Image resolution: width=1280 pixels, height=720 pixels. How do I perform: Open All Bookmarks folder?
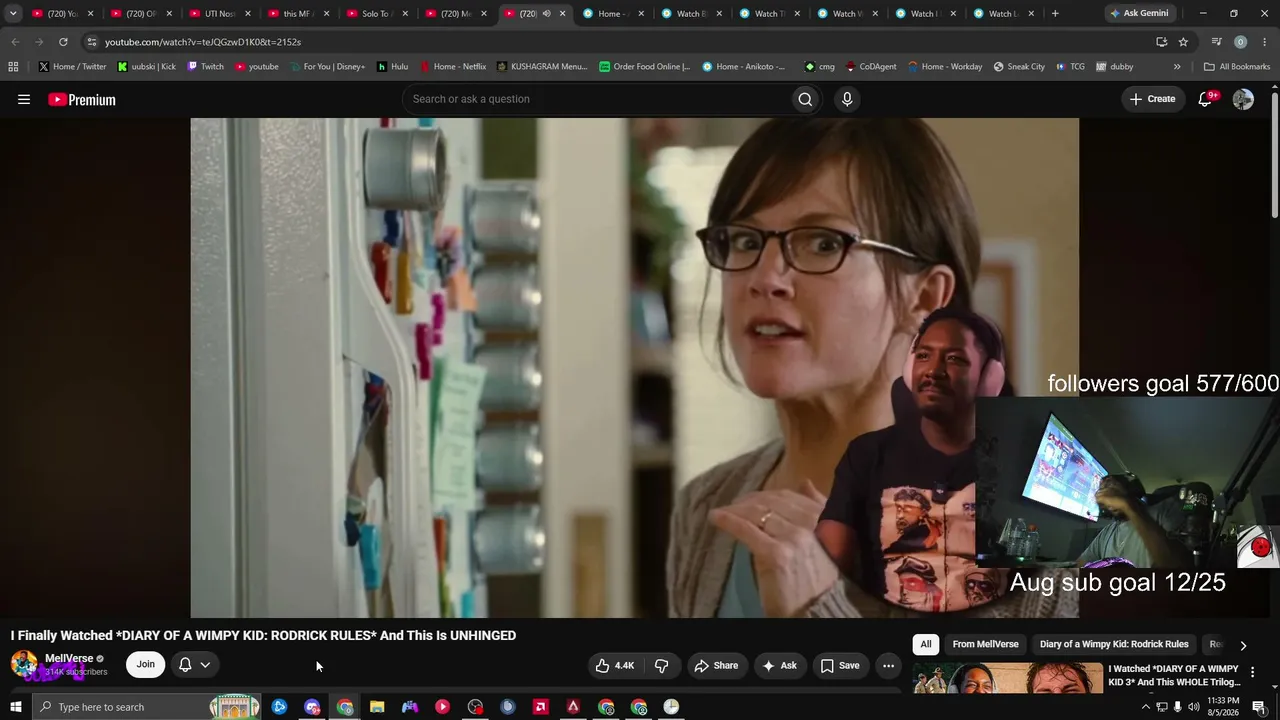pos(1236,67)
